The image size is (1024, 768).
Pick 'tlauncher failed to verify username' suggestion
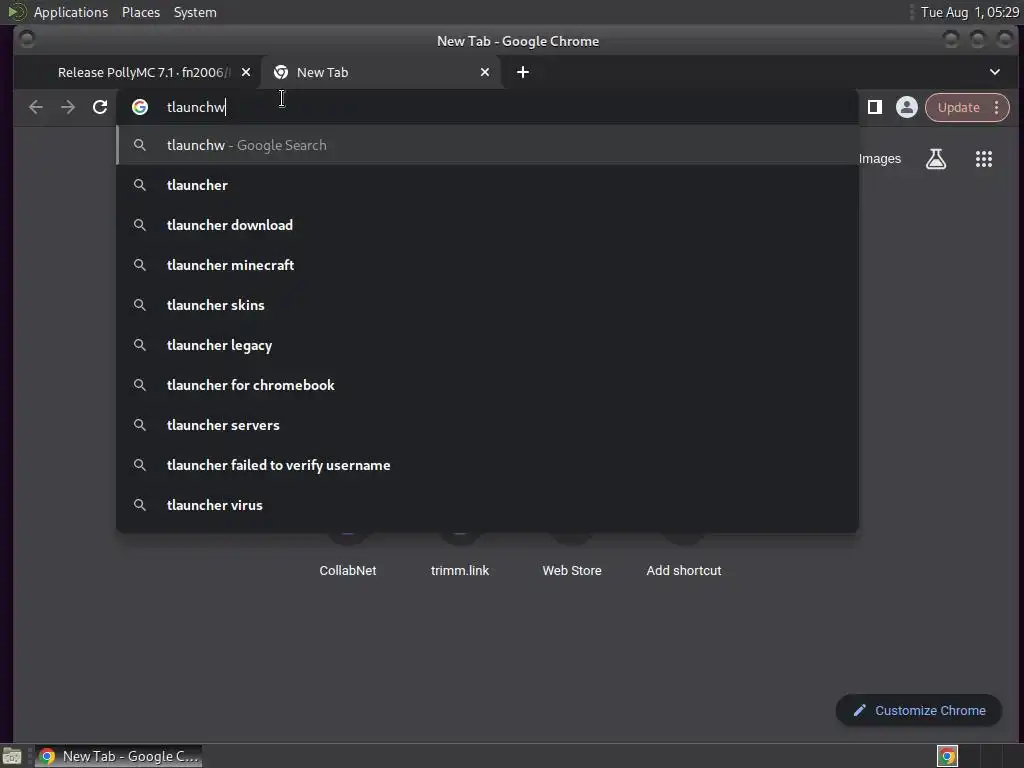(487, 465)
